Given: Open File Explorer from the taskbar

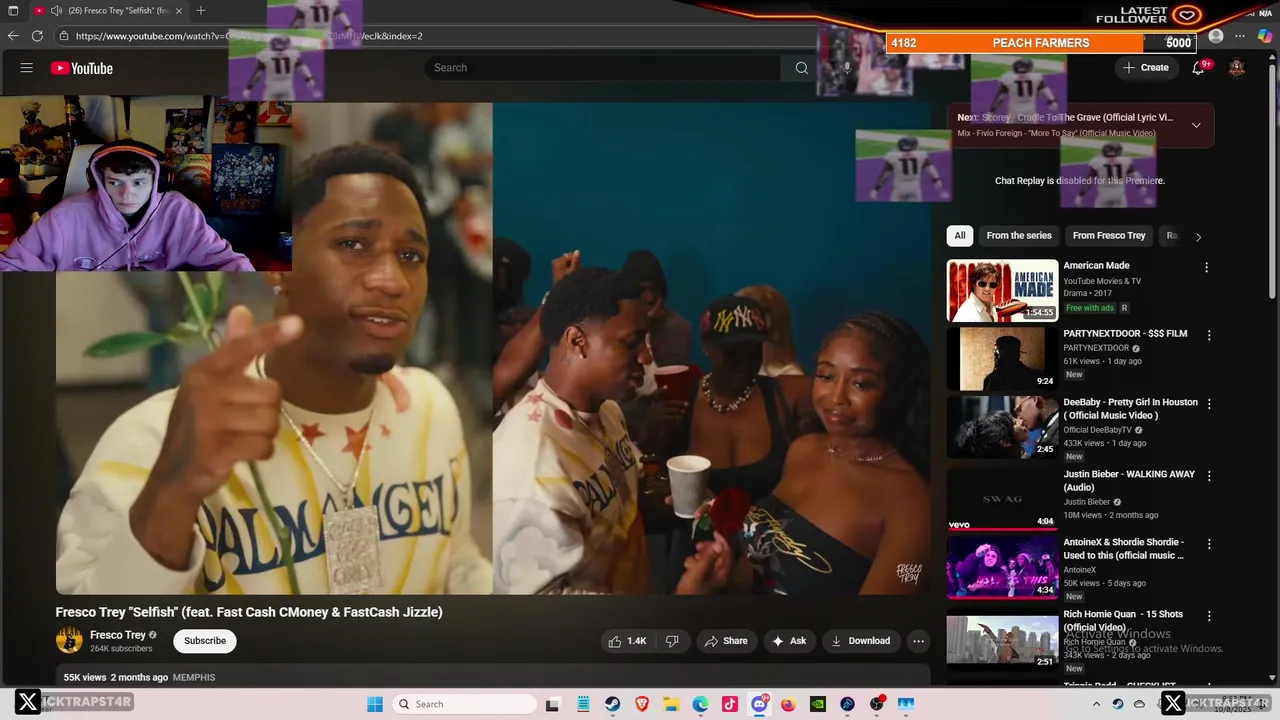Looking at the screenshot, I should (671, 704).
